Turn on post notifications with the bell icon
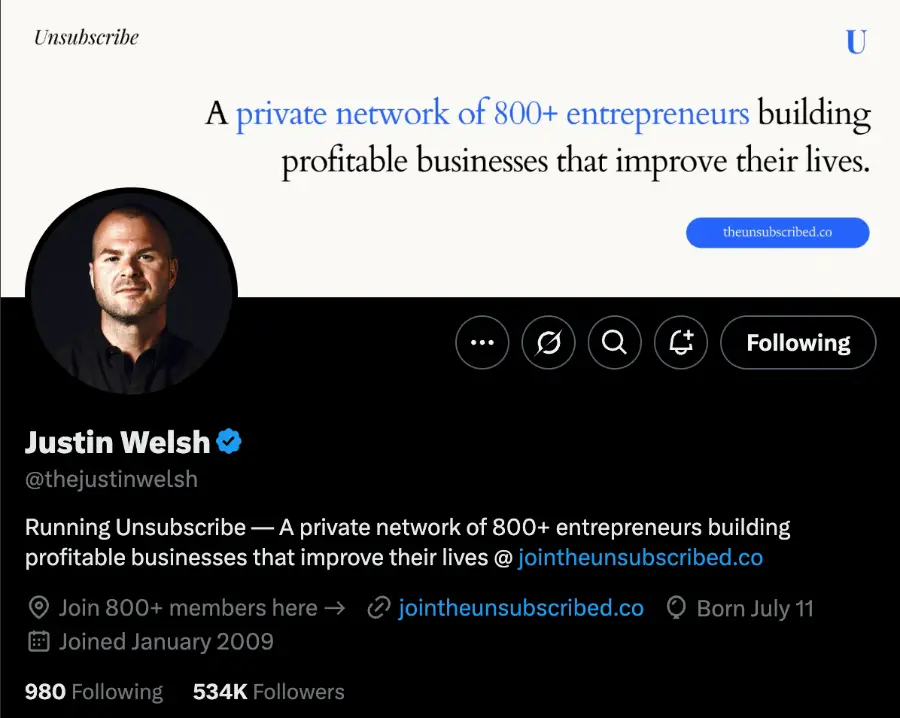 (x=681, y=343)
